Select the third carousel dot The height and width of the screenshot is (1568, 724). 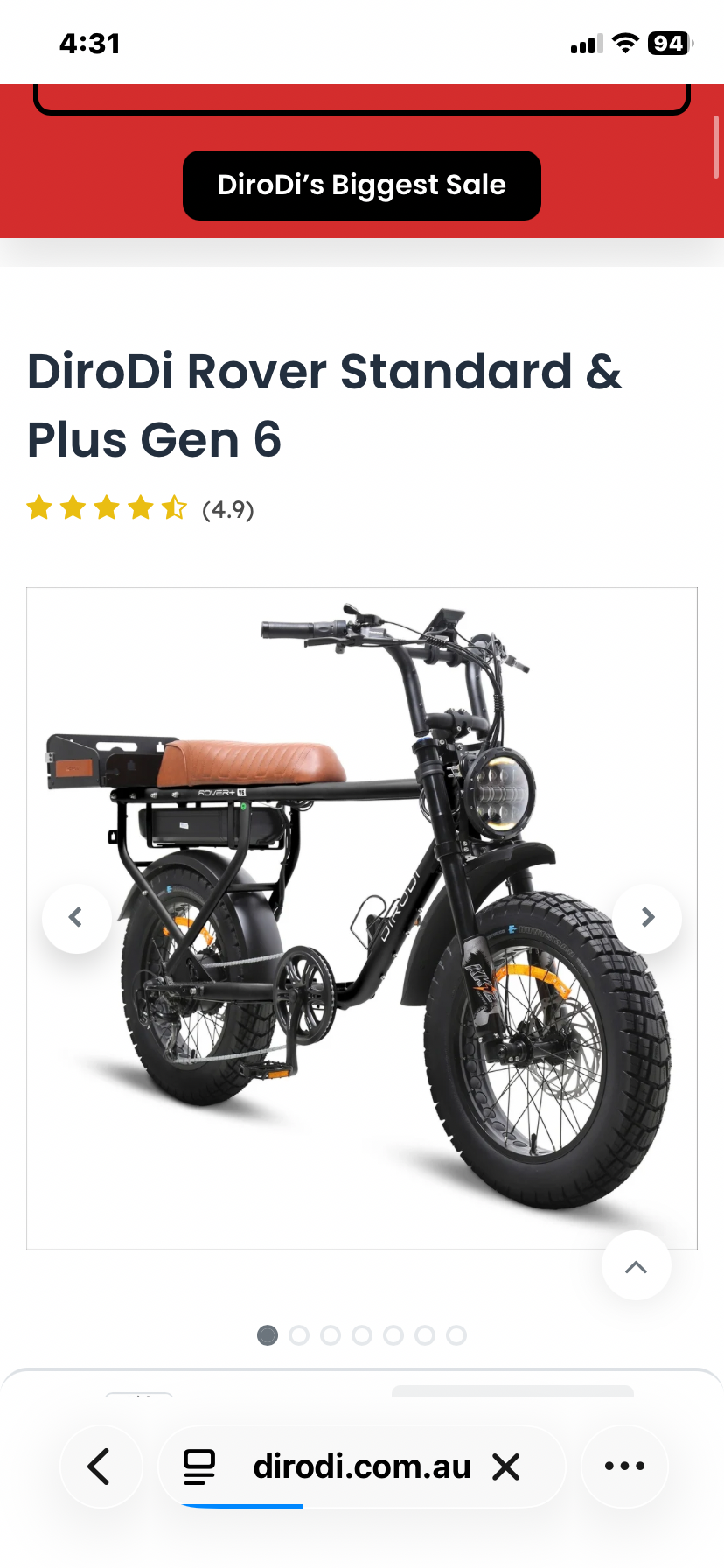331,1335
